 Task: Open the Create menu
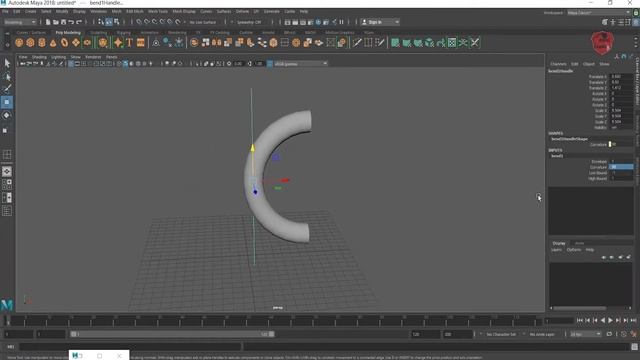30,11
